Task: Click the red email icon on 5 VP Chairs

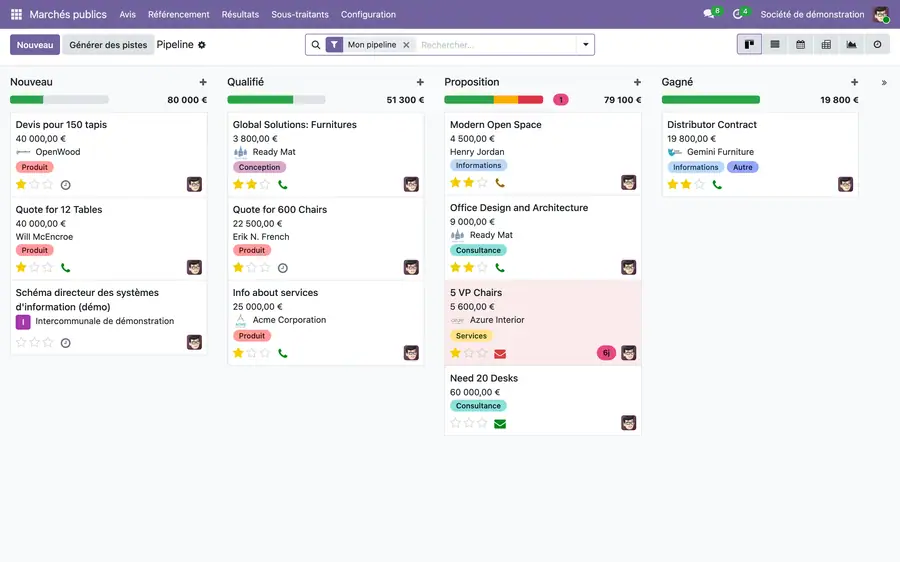Action: point(500,354)
